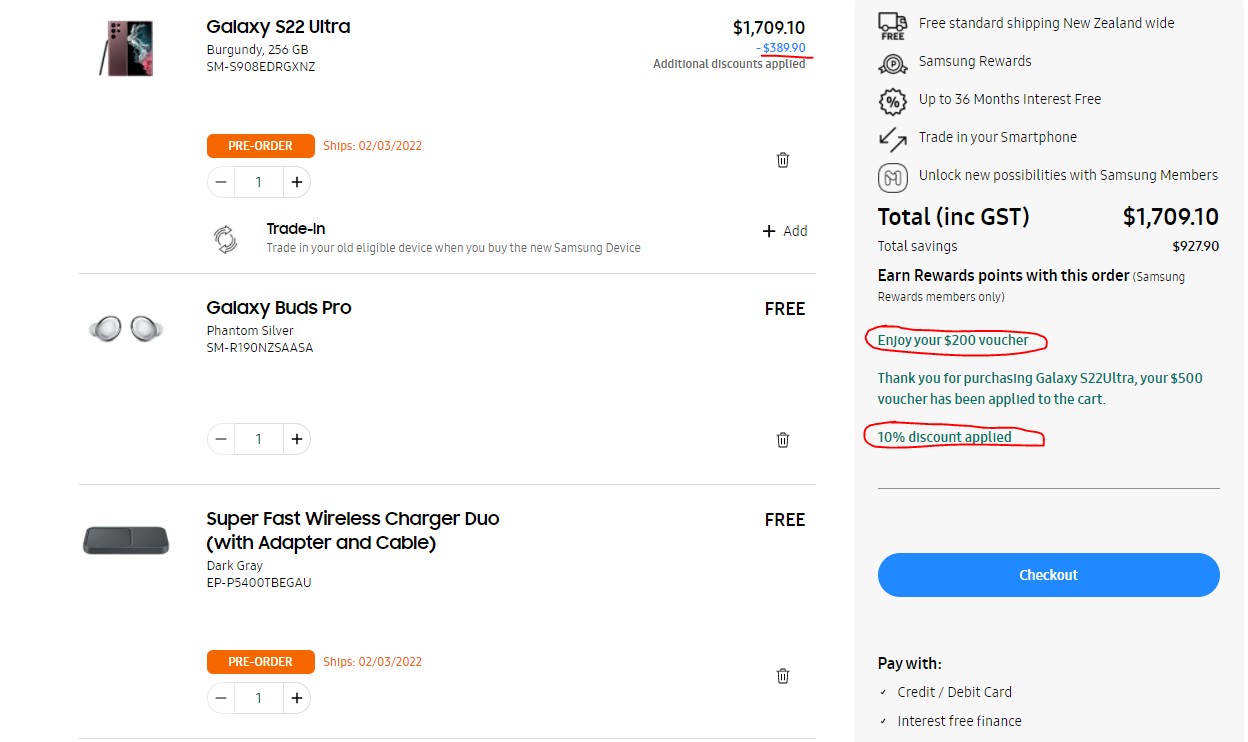Select 'Trade in your Smartphone' text
The height and width of the screenshot is (742, 1248).
tap(998, 137)
